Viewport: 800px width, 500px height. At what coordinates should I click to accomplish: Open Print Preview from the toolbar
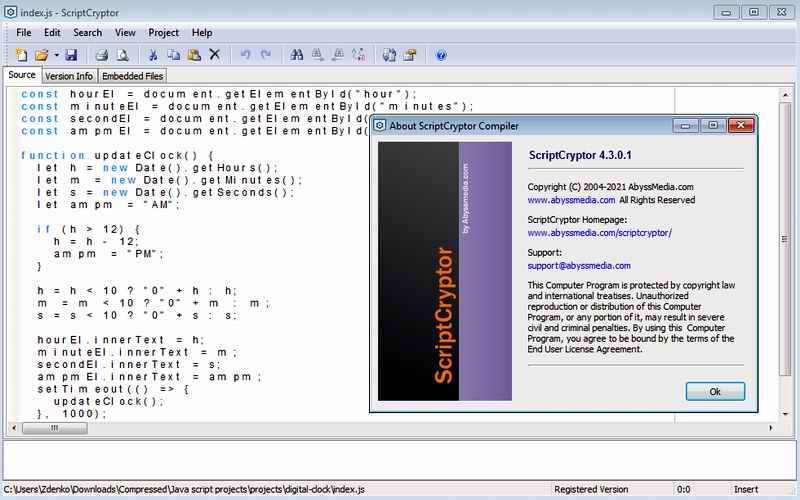tap(122, 54)
